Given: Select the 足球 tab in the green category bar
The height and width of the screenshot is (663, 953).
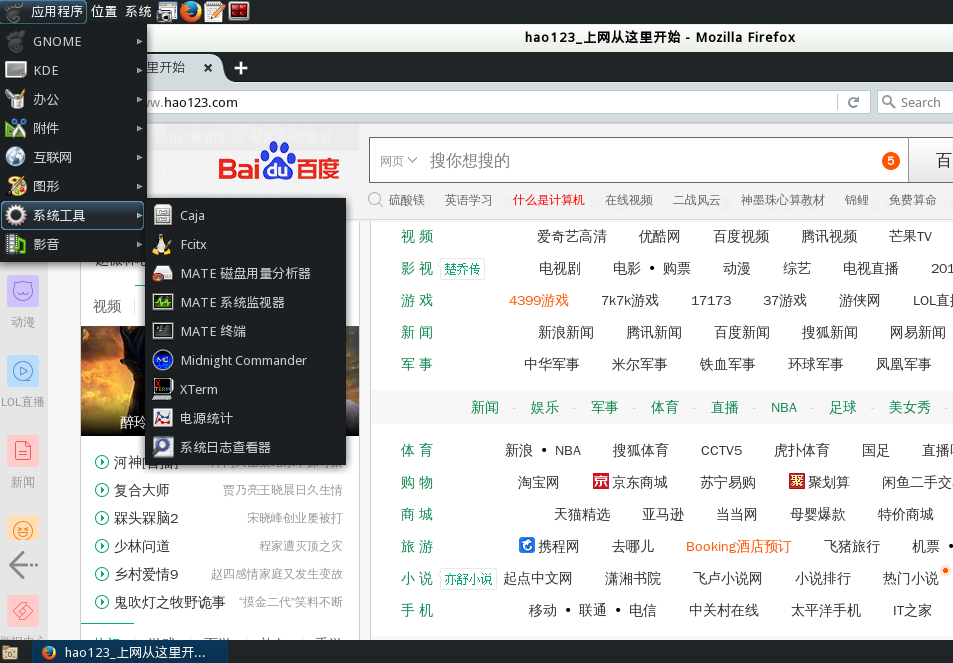Looking at the screenshot, I should (842, 407).
